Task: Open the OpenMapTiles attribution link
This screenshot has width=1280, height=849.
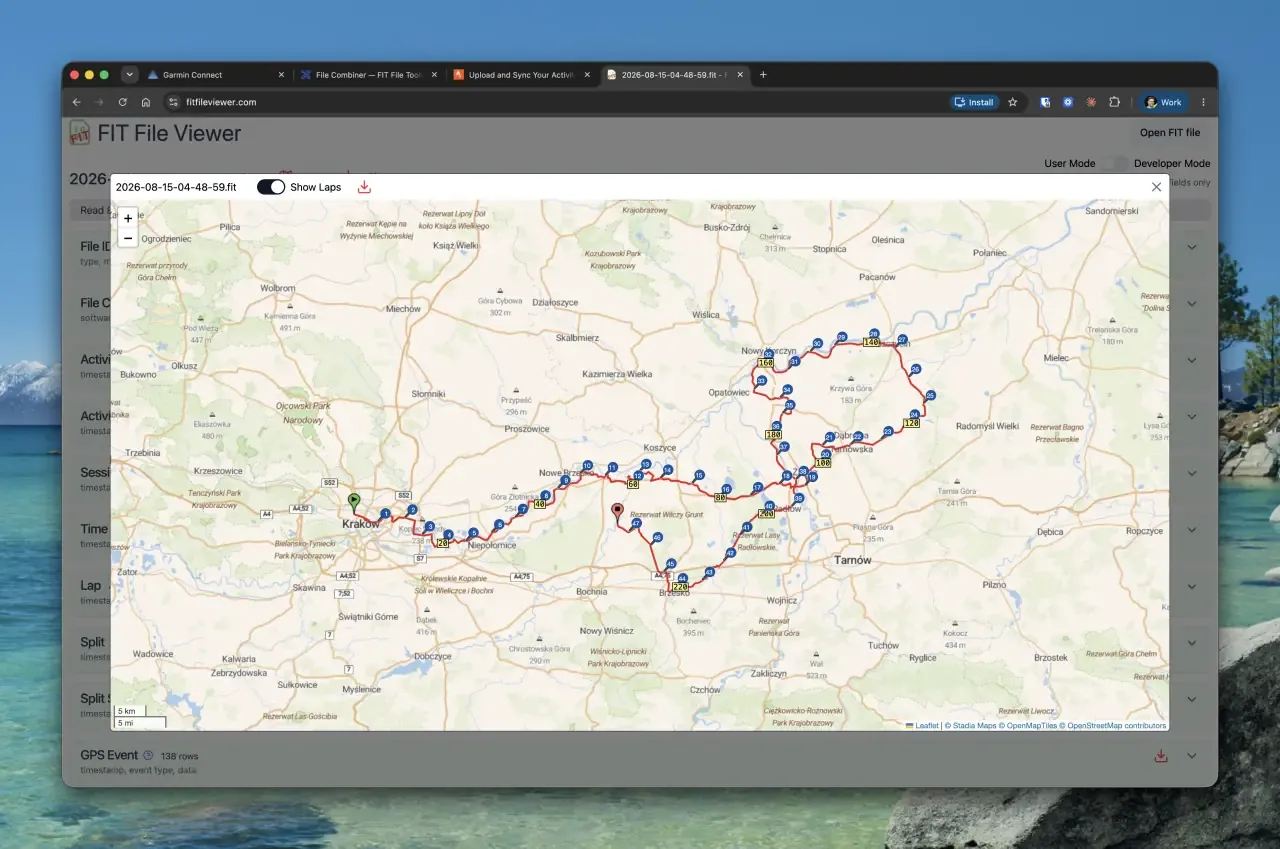Action: pos(1031,726)
